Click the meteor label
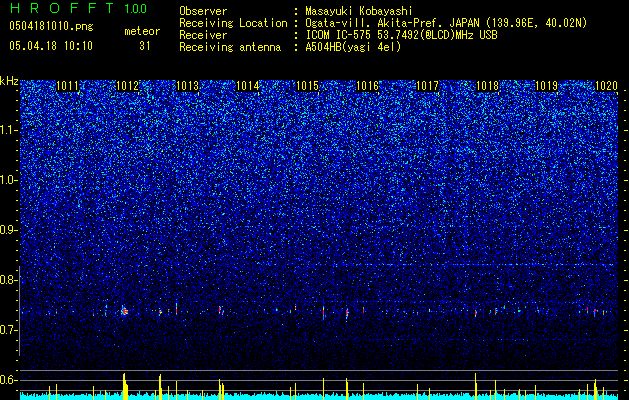The width and height of the screenshot is (629, 400). (x=142, y=31)
